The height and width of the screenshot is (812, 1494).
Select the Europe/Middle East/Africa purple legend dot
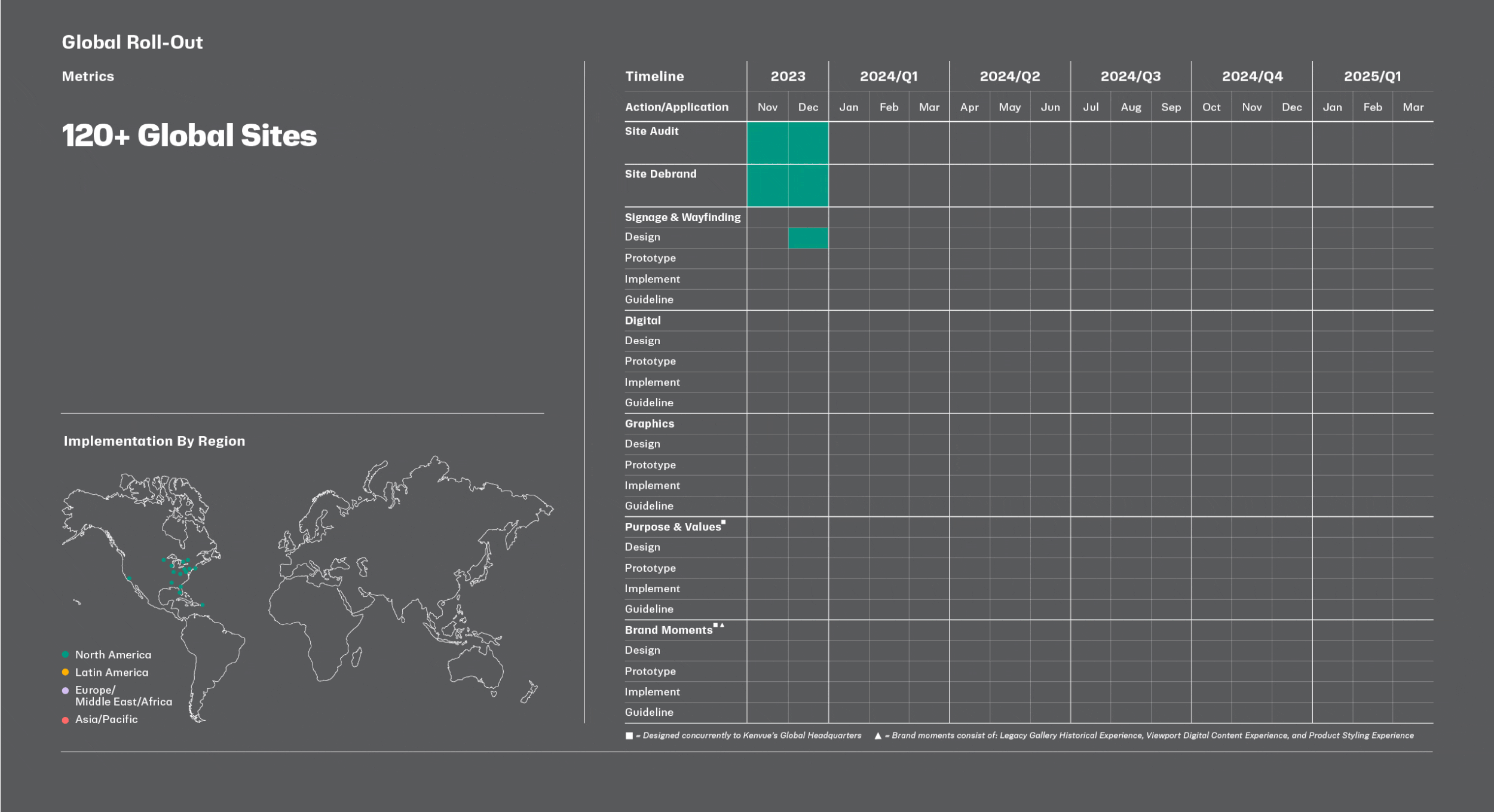65,690
